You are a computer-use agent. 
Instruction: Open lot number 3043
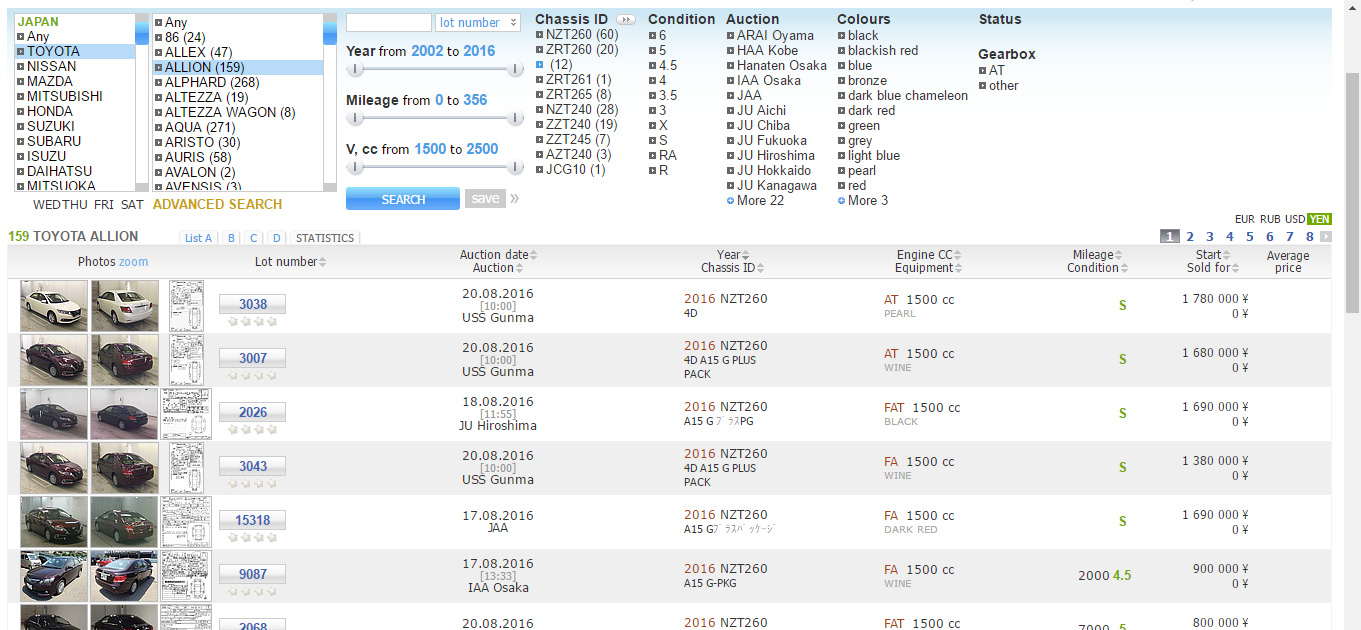click(252, 466)
